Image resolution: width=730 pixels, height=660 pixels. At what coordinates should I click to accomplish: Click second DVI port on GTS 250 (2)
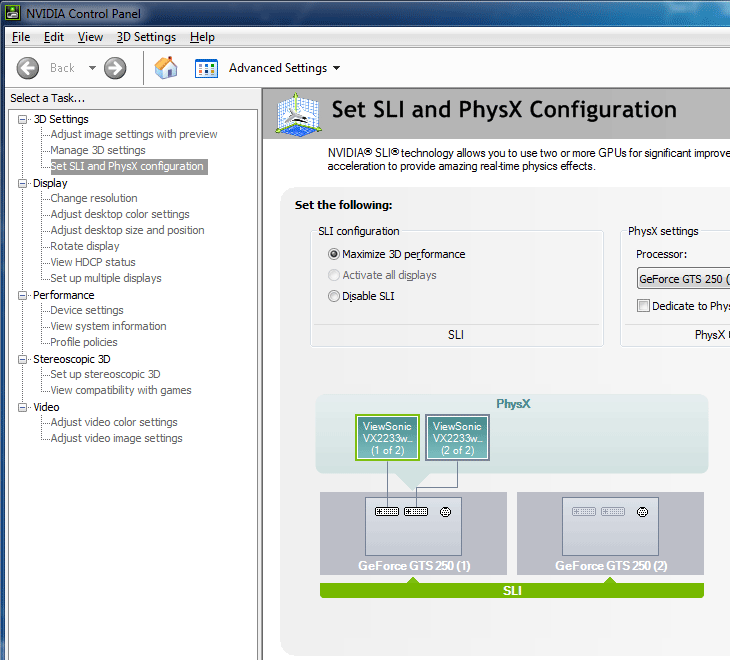click(x=613, y=512)
